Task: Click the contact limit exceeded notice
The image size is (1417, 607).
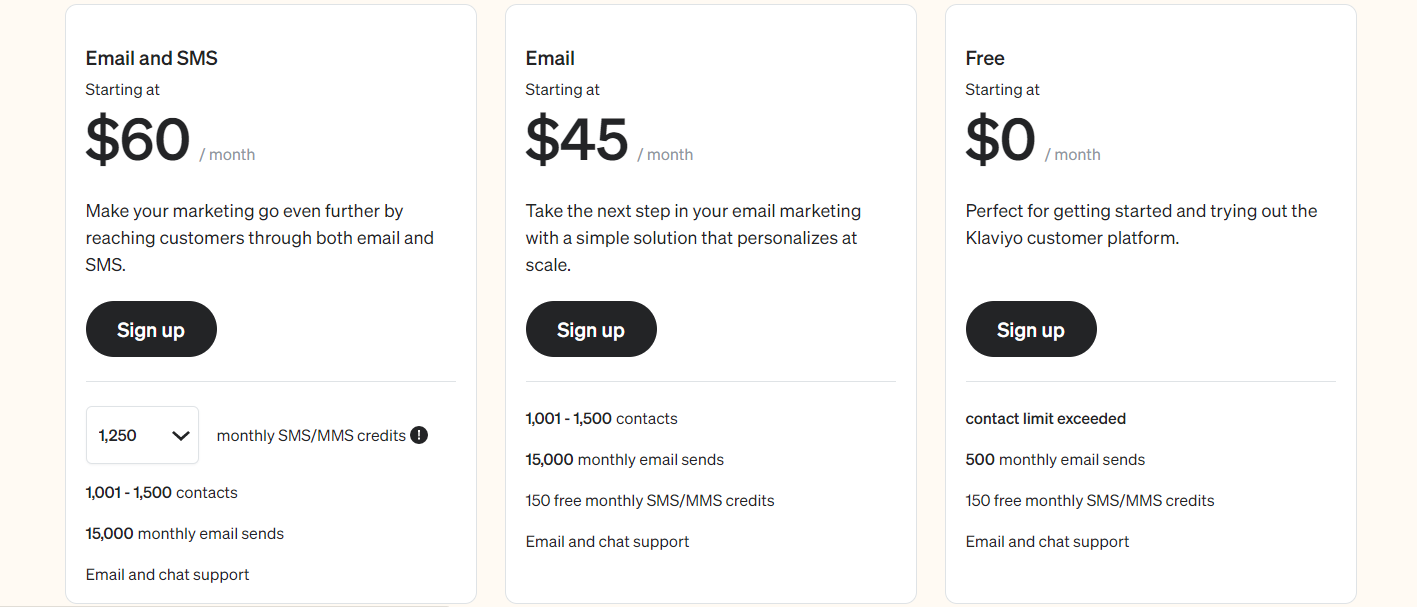Action: coord(1046,418)
